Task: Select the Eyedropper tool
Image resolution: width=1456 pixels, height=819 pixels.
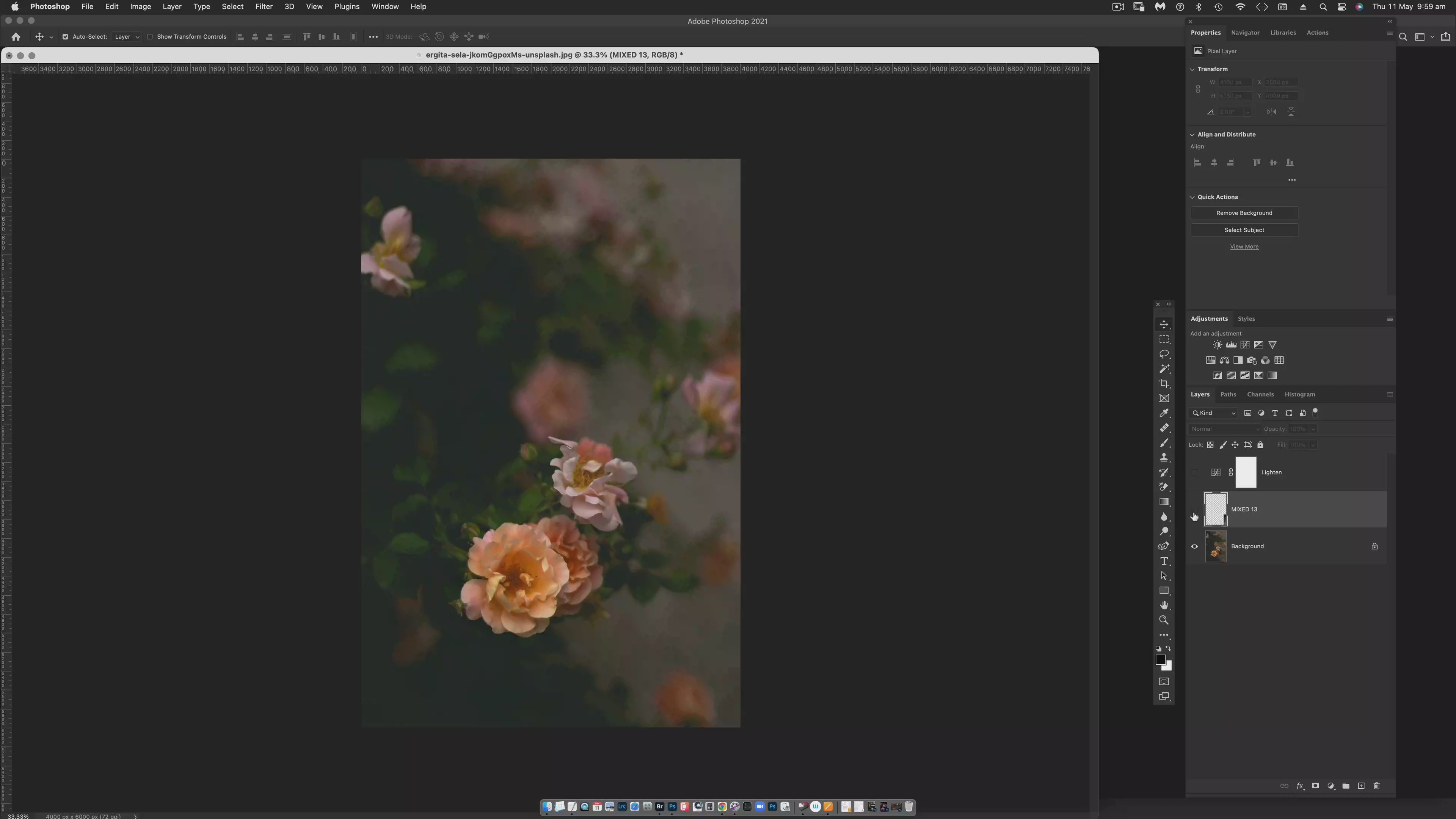Action: pyautogui.click(x=1164, y=413)
